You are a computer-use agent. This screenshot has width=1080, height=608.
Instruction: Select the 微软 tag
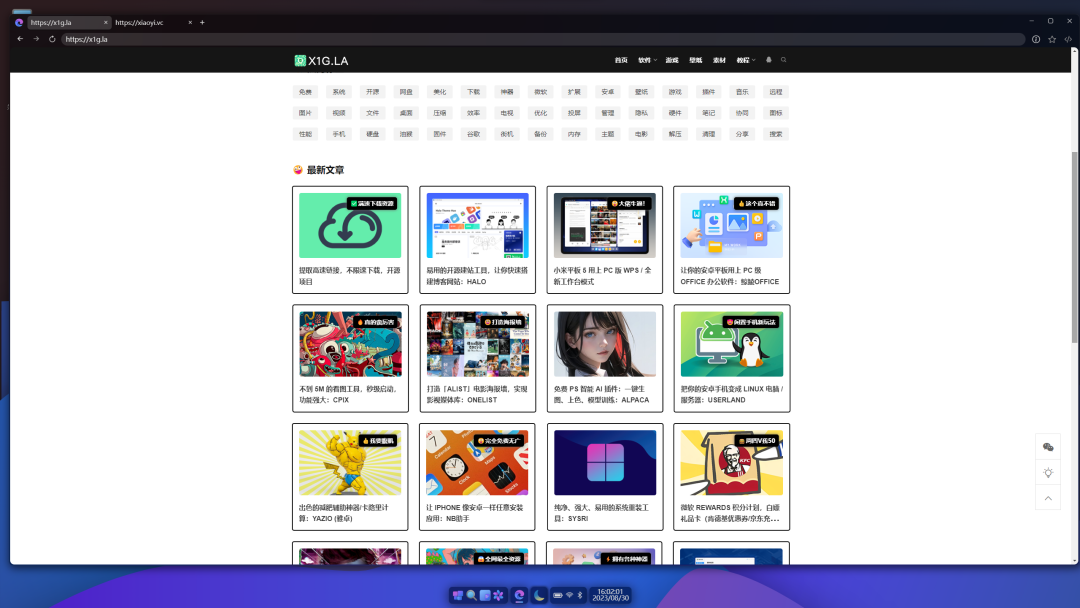[541, 92]
